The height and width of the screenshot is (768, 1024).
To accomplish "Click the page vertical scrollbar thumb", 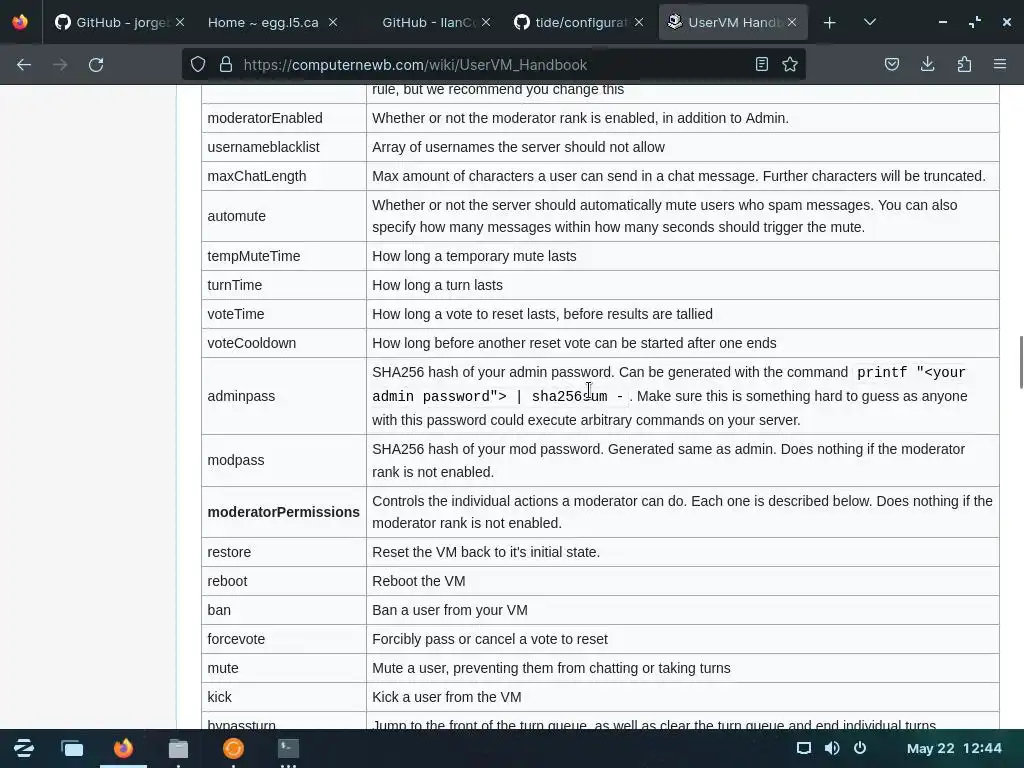I will point(1021,362).
